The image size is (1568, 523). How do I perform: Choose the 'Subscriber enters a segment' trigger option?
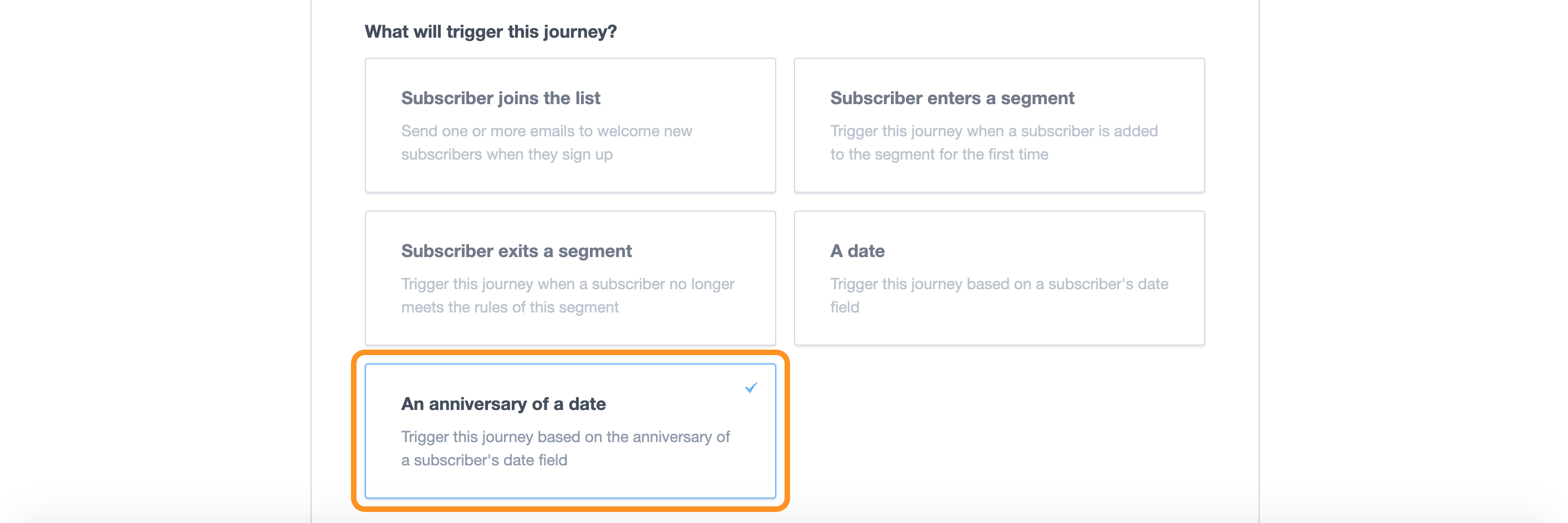click(x=999, y=125)
